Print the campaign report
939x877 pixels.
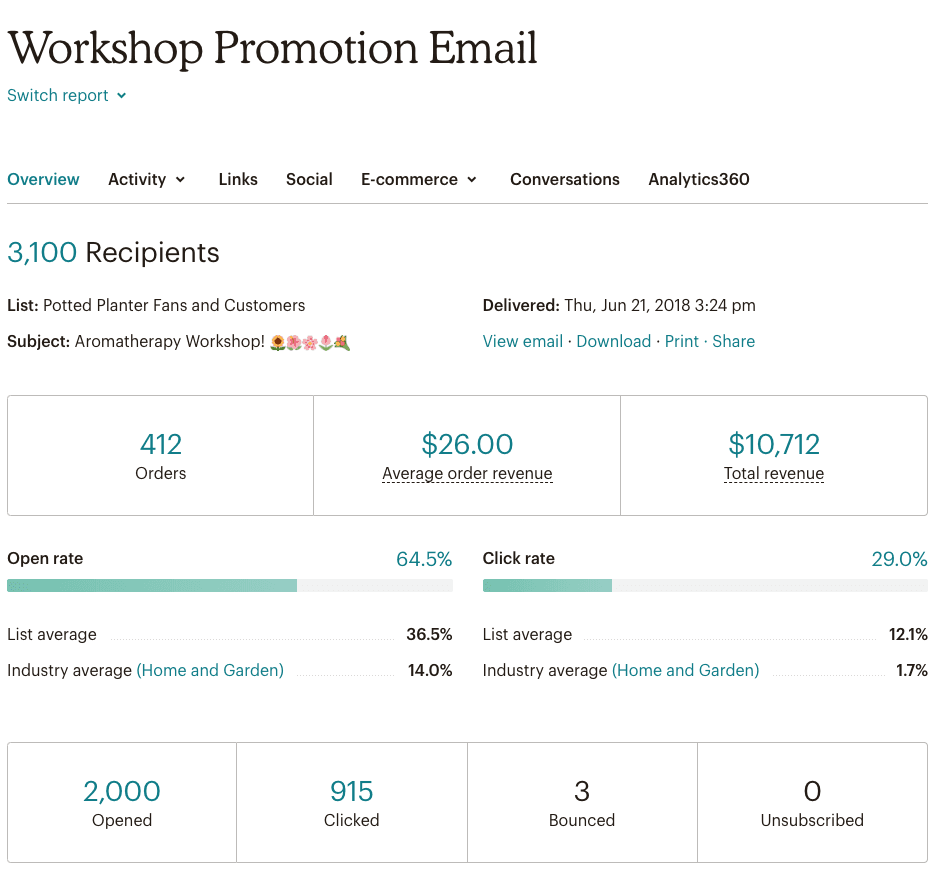tap(681, 341)
